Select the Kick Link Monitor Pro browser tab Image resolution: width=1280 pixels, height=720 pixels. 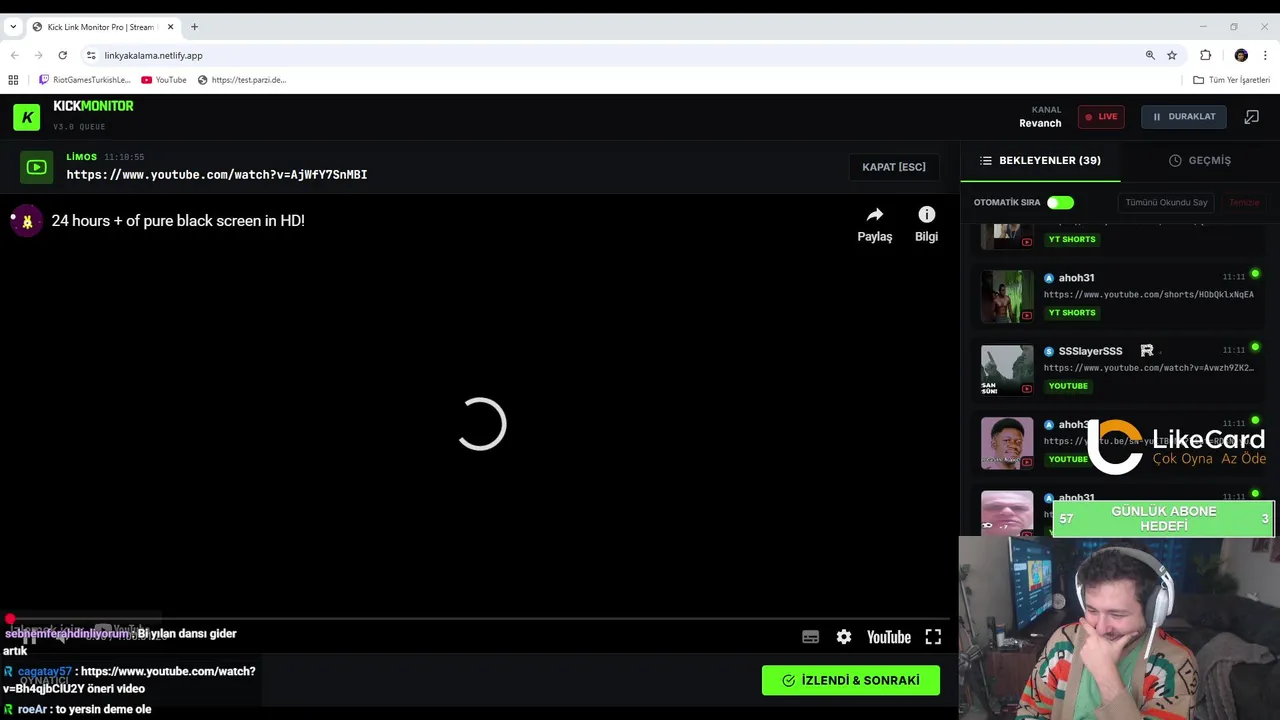[x=103, y=27]
